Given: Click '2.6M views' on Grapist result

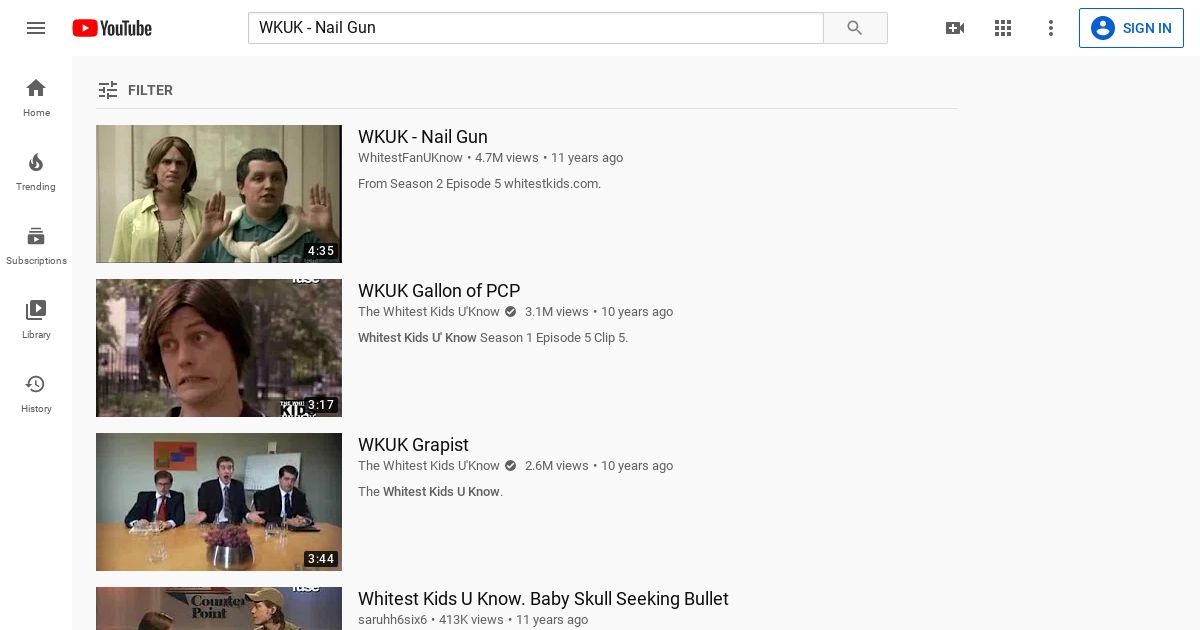Looking at the screenshot, I should point(557,466).
